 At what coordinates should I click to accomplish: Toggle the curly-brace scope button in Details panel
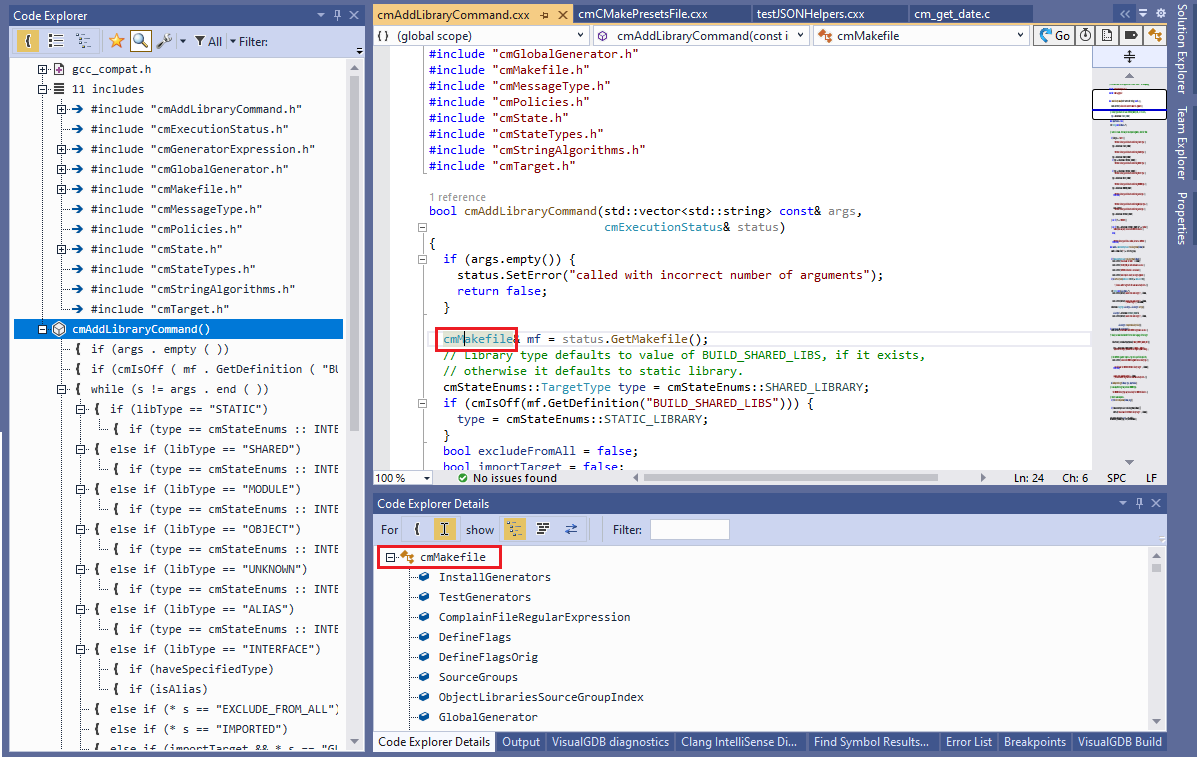(x=417, y=530)
